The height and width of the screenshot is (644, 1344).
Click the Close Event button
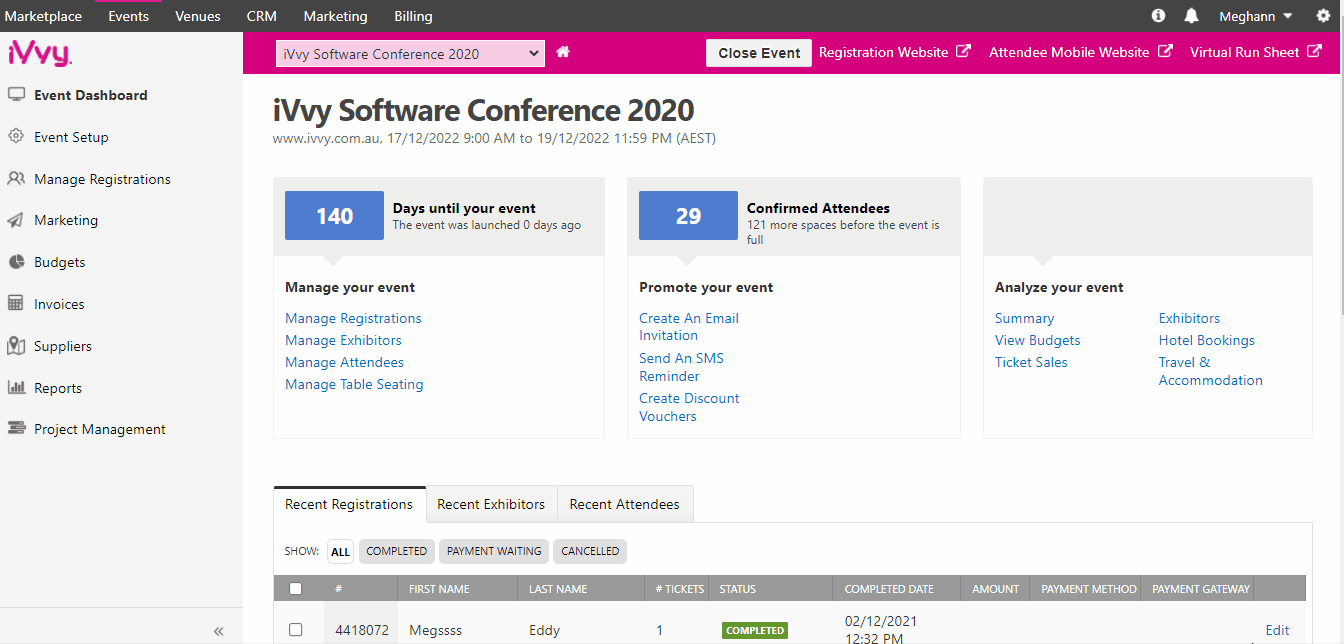(x=759, y=53)
